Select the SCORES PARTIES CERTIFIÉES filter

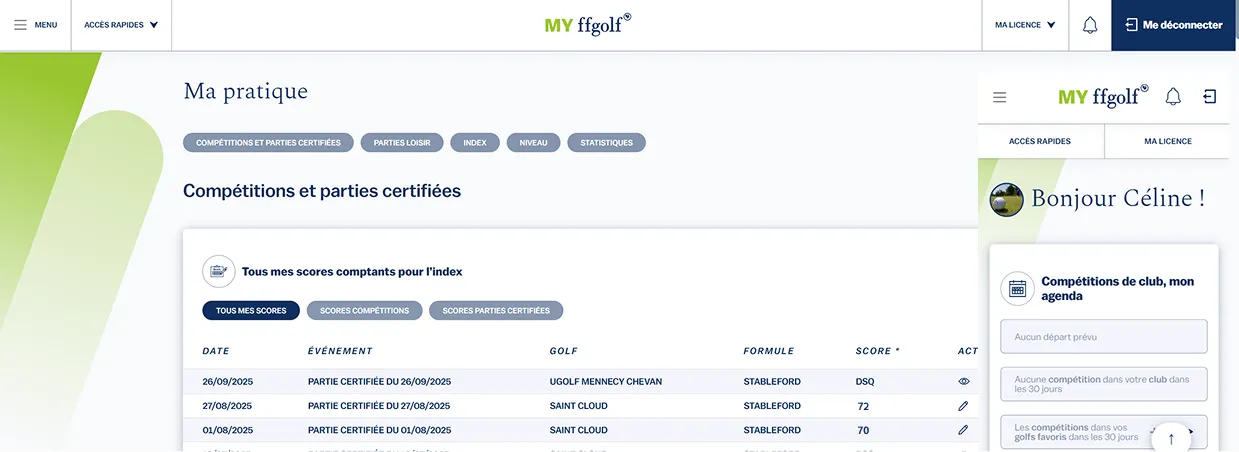click(496, 311)
